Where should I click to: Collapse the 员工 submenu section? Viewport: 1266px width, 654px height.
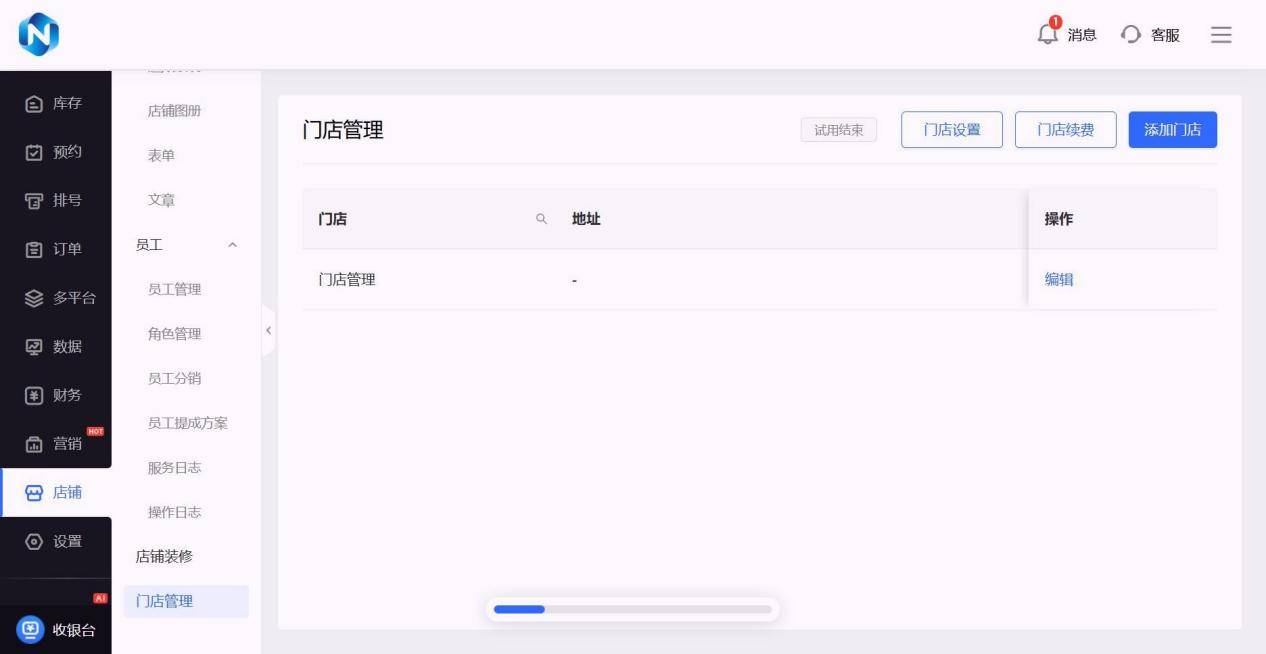(x=233, y=245)
